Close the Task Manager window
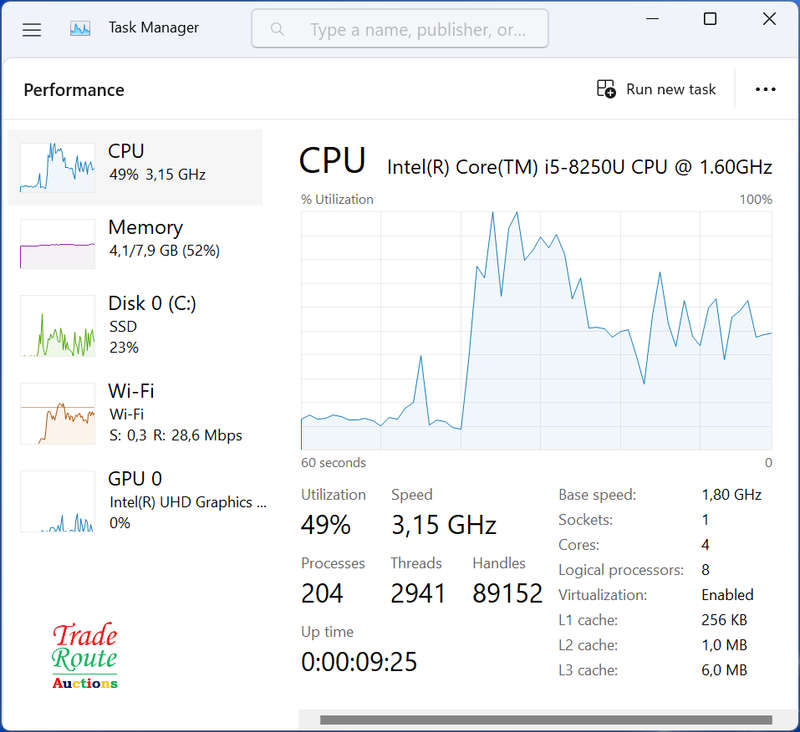 click(x=769, y=19)
